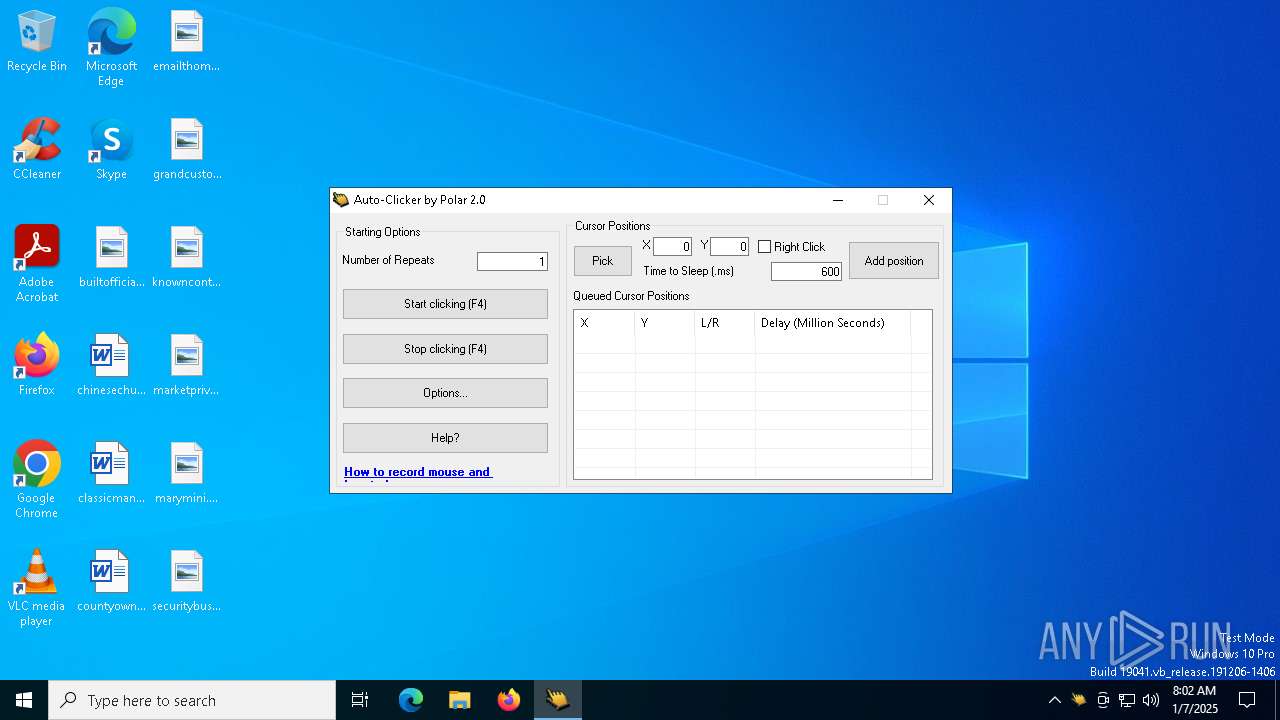Screen dimensions: 1280x720
Task: Click the Y column header in queue
Action: click(665, 323)
